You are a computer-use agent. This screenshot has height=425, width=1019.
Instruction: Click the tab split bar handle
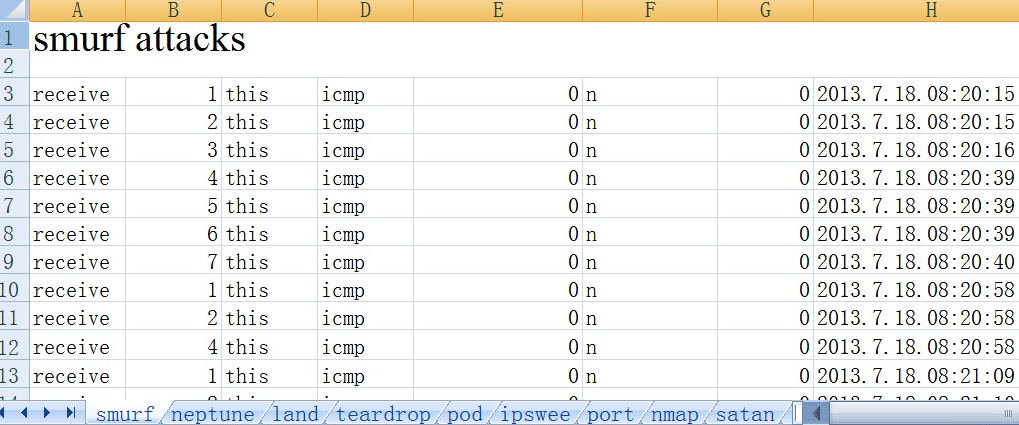pyautogui.click(x=798, y=413)
